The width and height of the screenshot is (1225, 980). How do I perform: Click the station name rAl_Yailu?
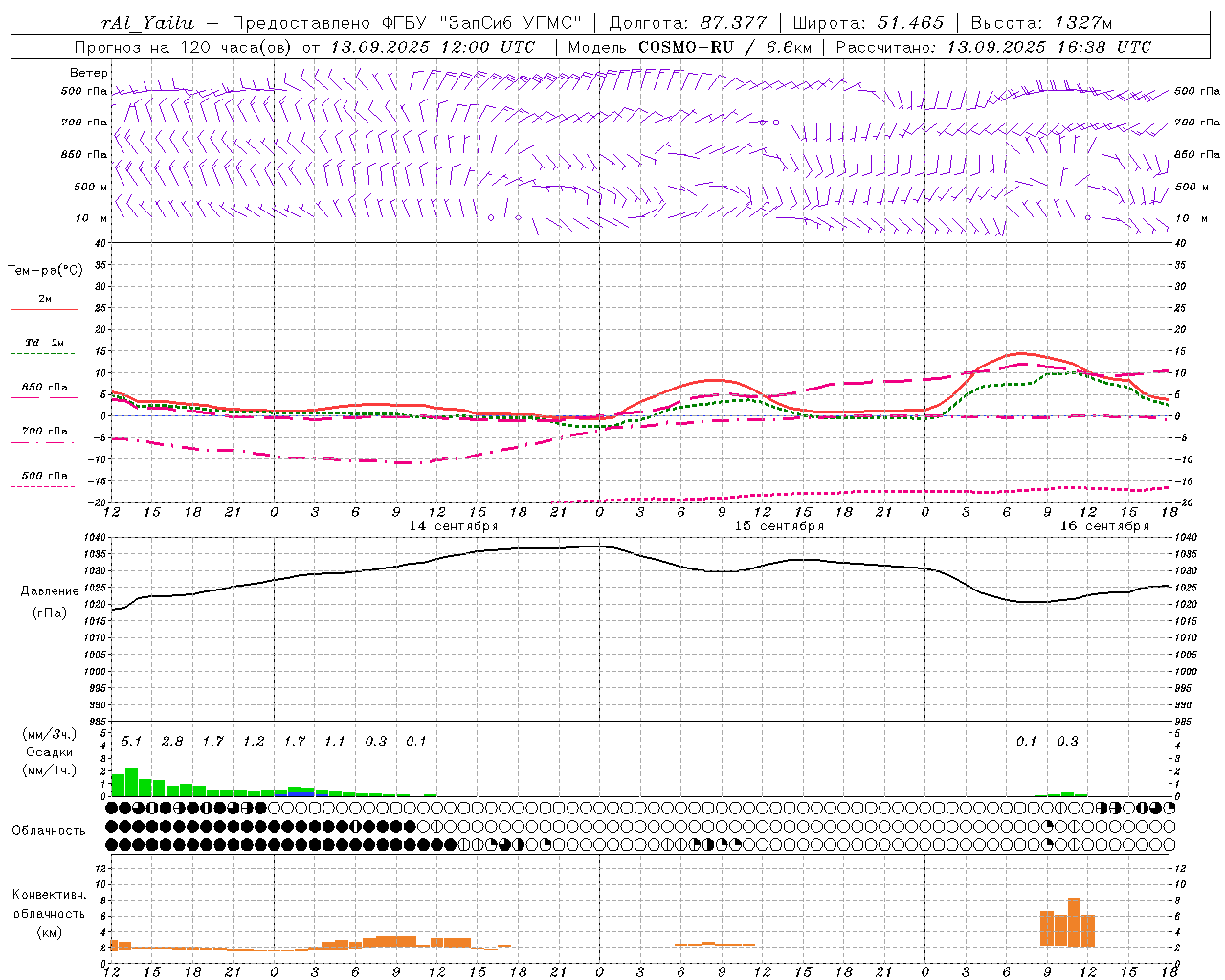click(x=147, y=23)
